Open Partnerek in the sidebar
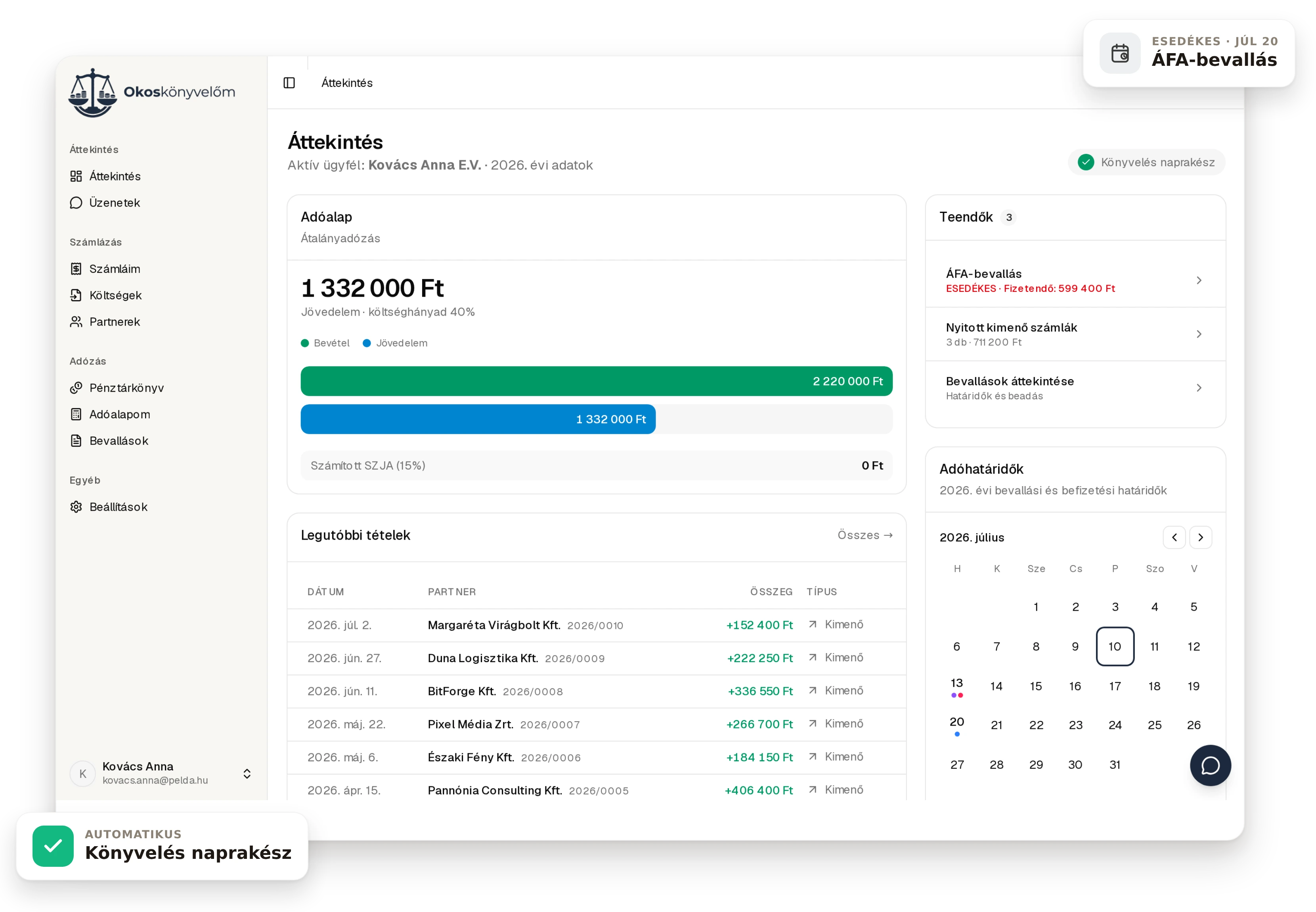Viewport: 1316px width, 912px height. 114,322
